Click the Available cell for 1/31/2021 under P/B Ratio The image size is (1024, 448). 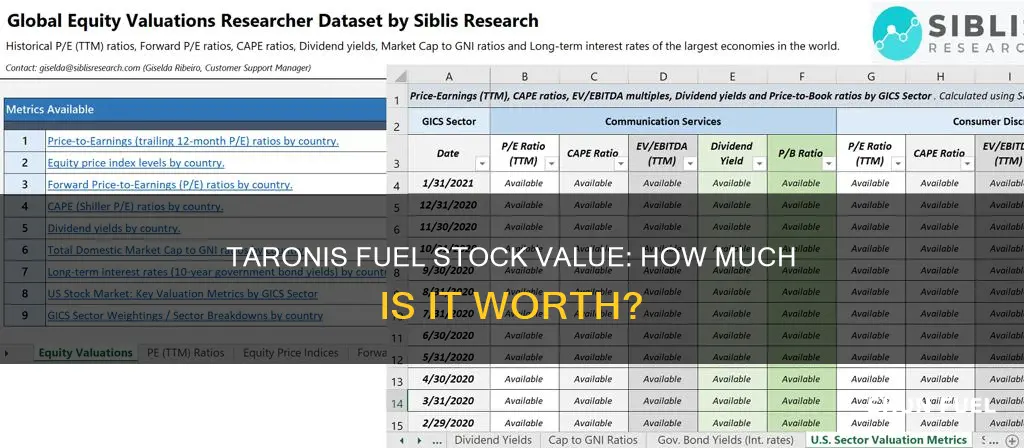(x=801, y=184)
